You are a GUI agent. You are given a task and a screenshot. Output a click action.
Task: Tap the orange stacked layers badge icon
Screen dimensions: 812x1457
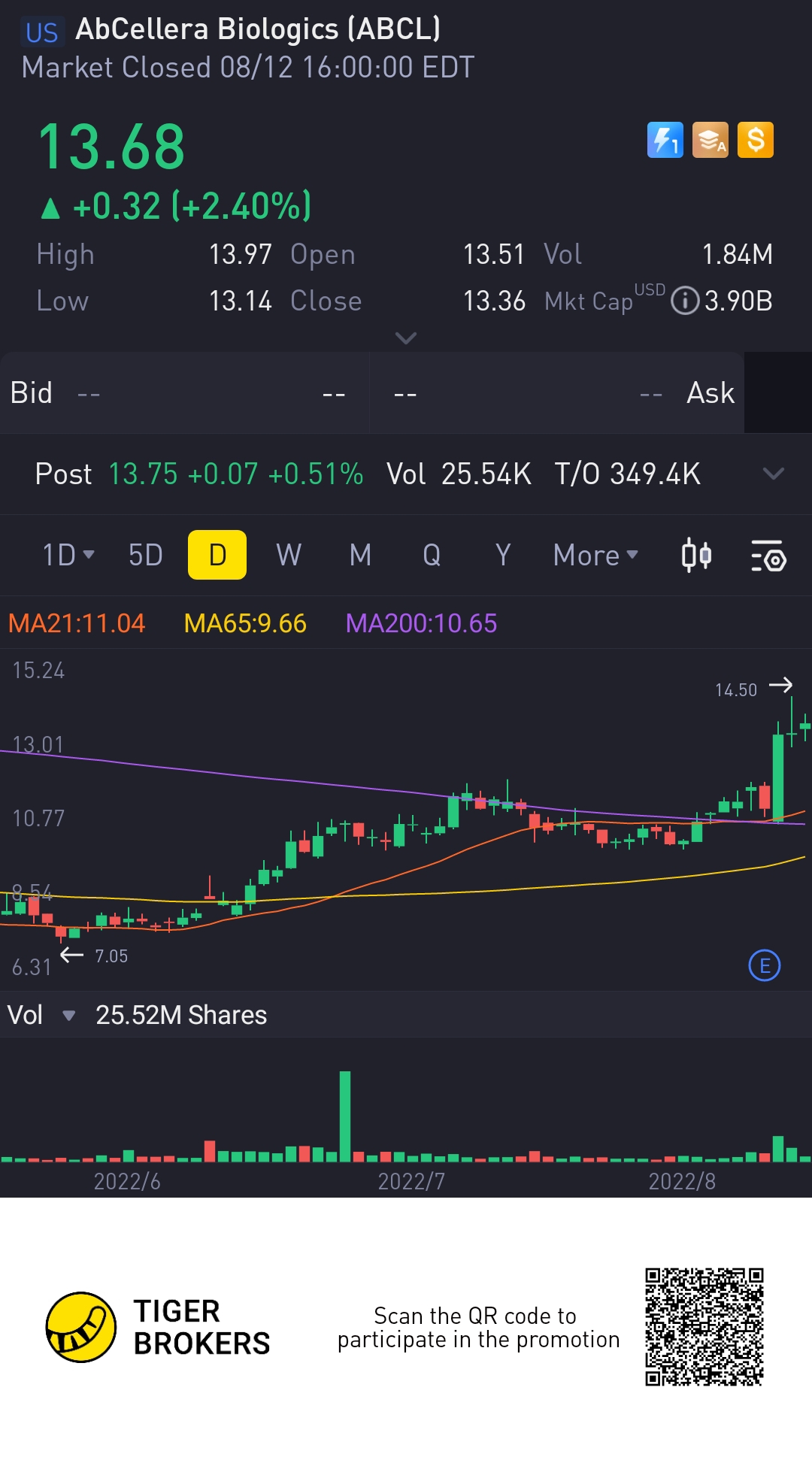click(710, 140)
